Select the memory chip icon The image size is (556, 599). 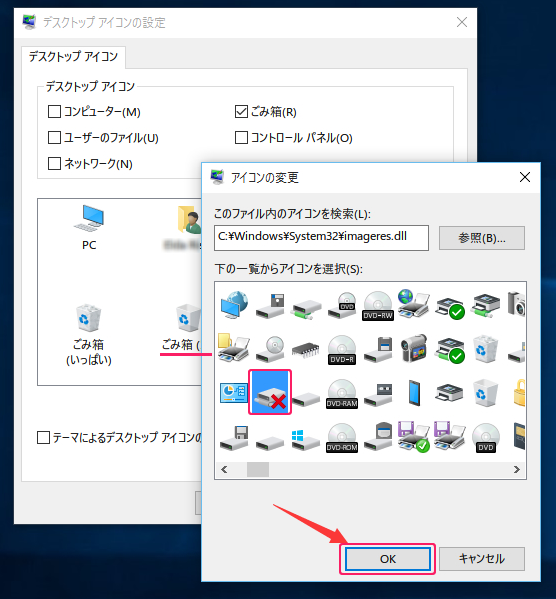click(306, 349)
